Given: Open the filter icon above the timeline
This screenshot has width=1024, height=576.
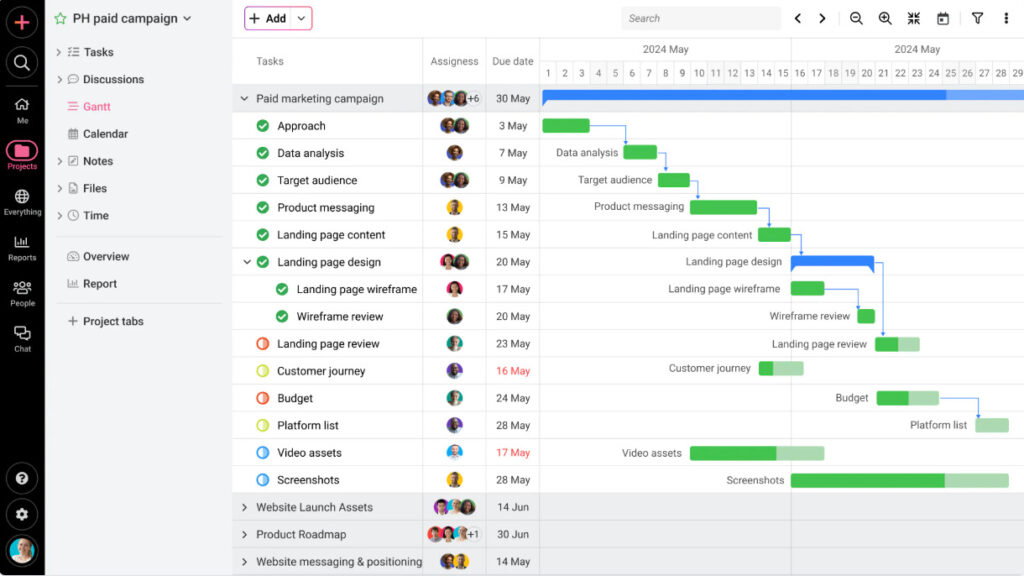Looking at the screenshot, I should (977, 18).
